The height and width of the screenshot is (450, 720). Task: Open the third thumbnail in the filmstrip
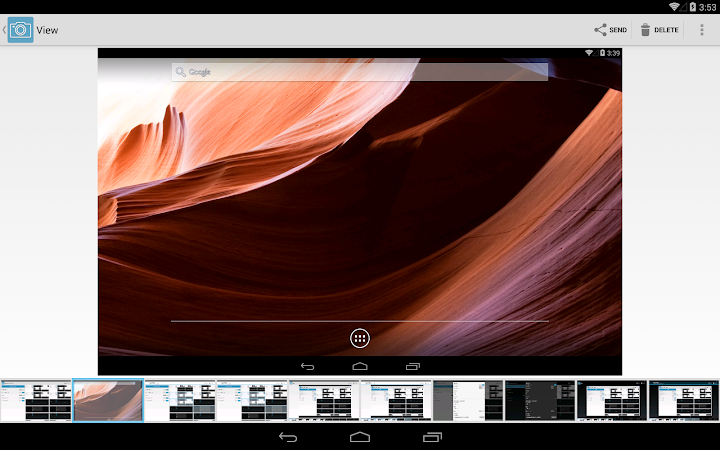(180, 400)
